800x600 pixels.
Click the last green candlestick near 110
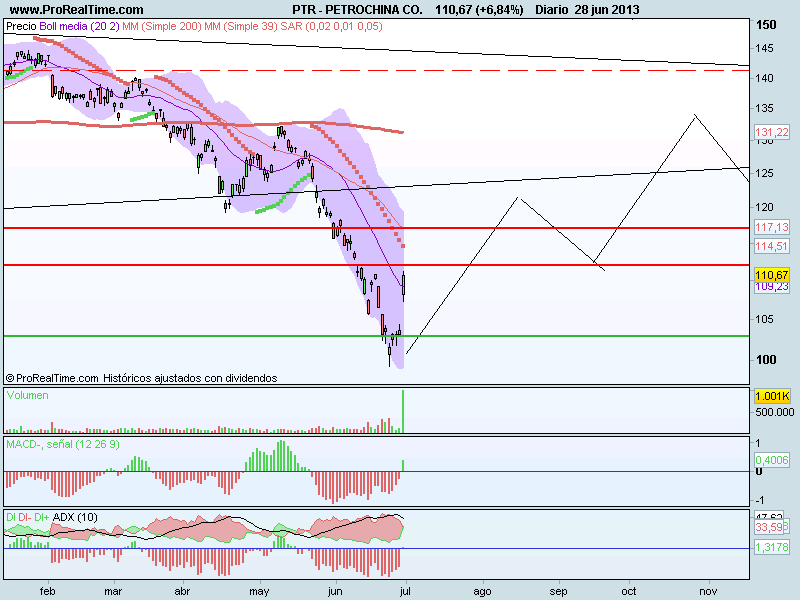pos(404,285)
